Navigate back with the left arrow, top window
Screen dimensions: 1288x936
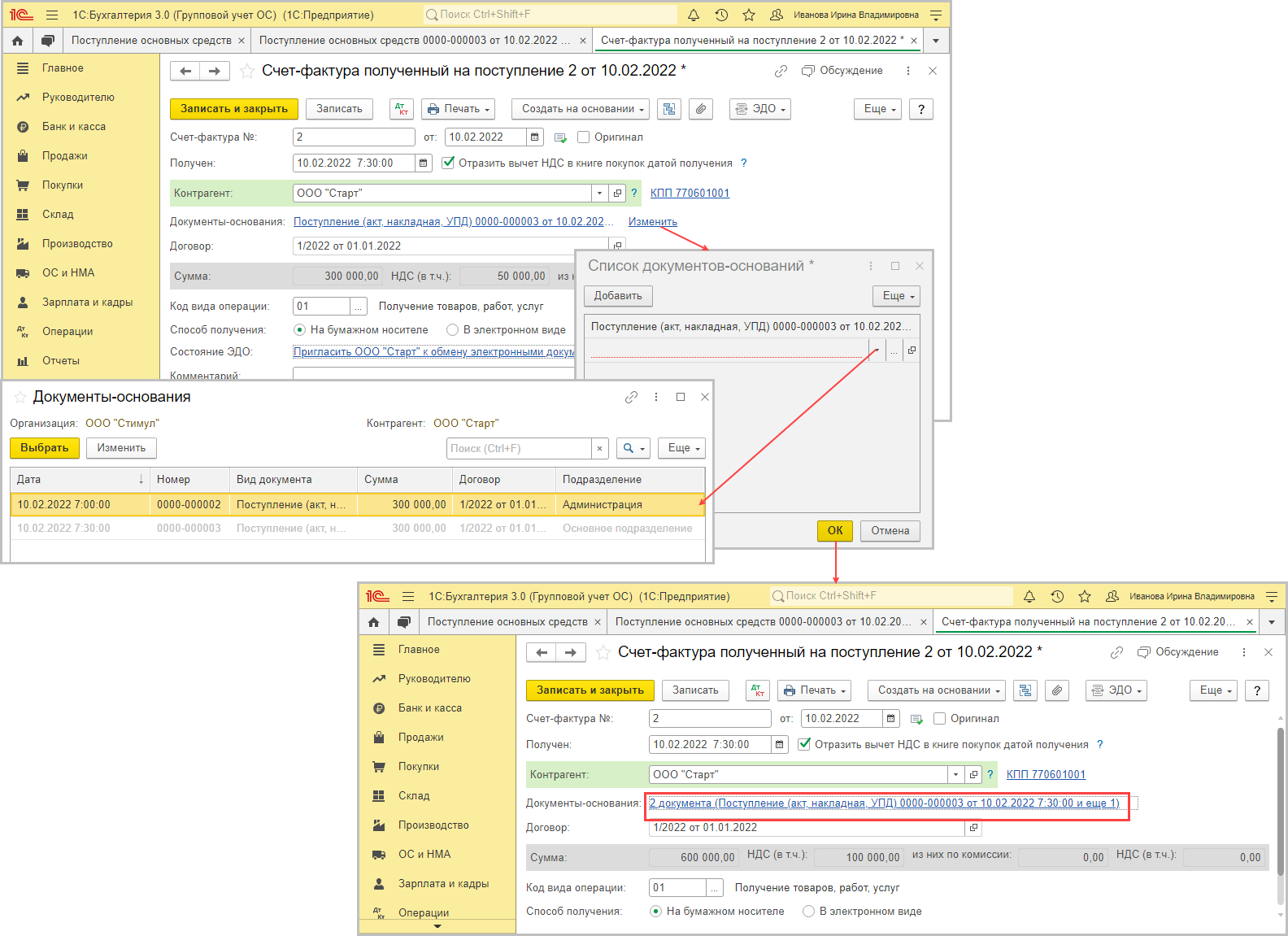point(185,72)
